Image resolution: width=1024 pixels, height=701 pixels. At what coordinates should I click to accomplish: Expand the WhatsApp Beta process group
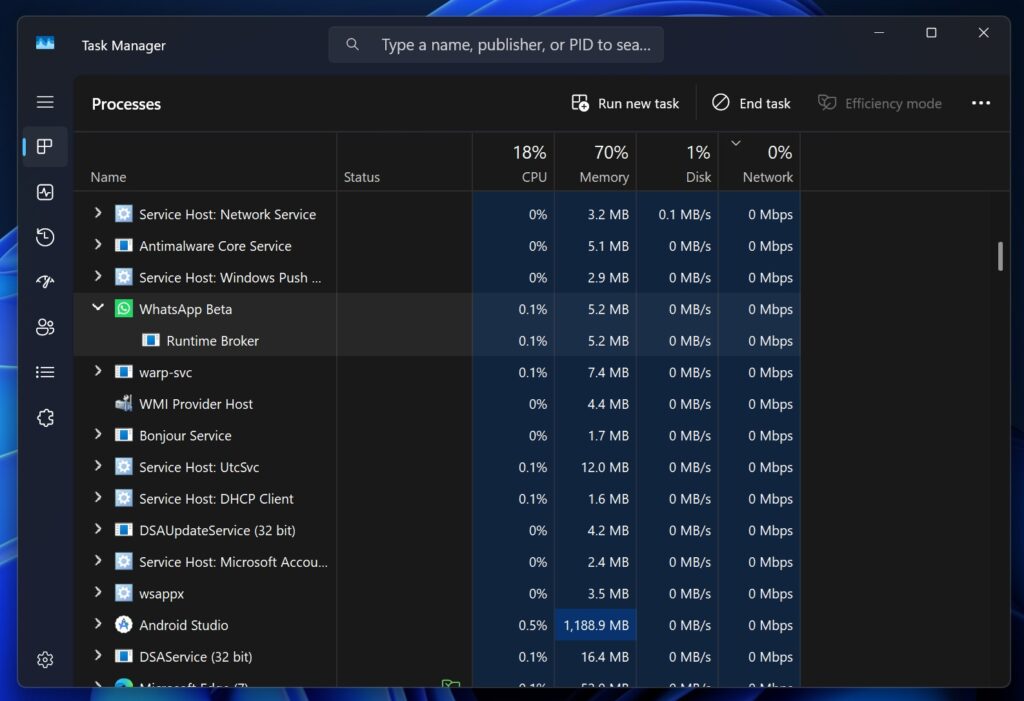coord(97,309)
